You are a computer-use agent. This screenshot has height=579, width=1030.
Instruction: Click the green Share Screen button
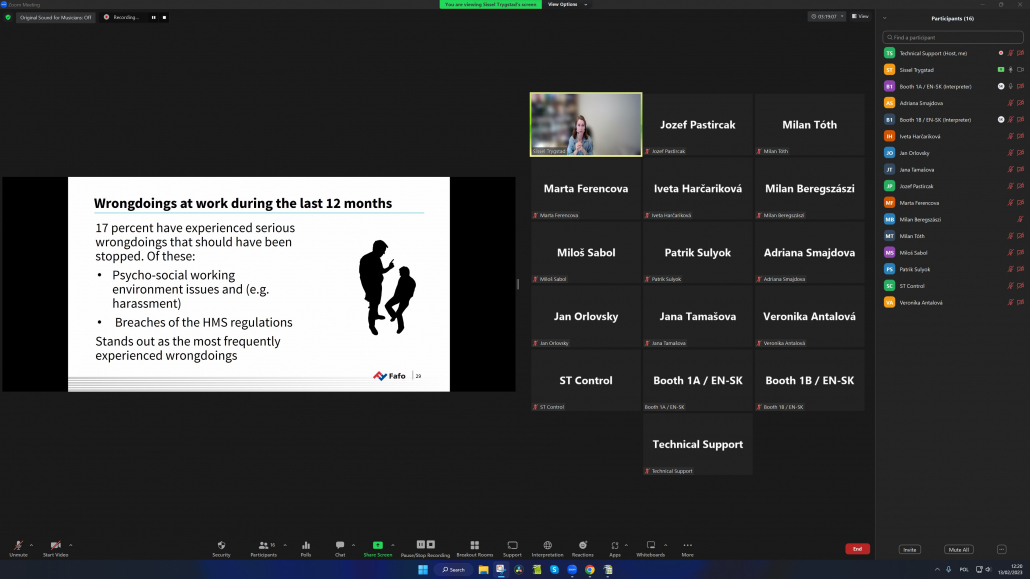pyautogui.click(x=377, y=547)
